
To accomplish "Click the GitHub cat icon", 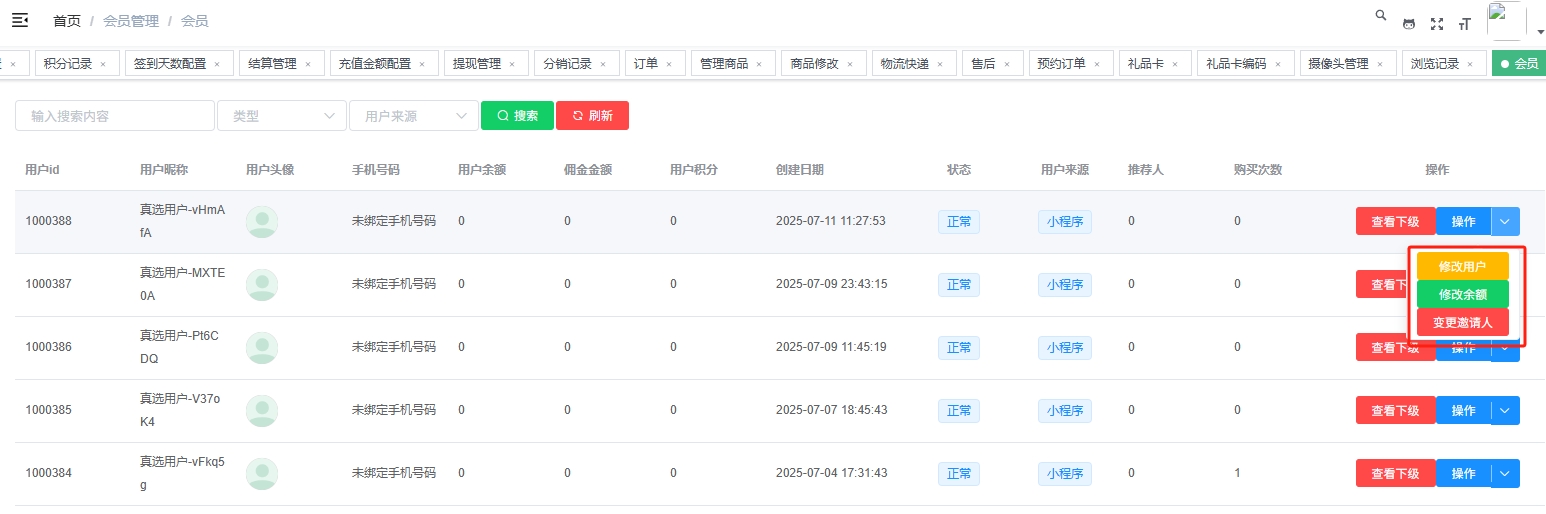I will (x=1409, y=24).
